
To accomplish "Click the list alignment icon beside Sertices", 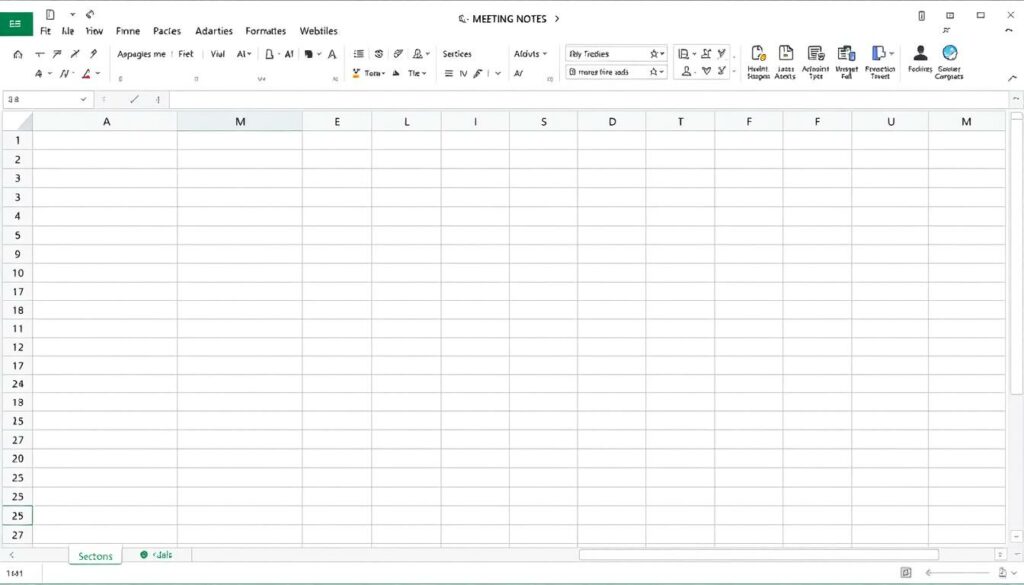I will click(x=359, y=54).
